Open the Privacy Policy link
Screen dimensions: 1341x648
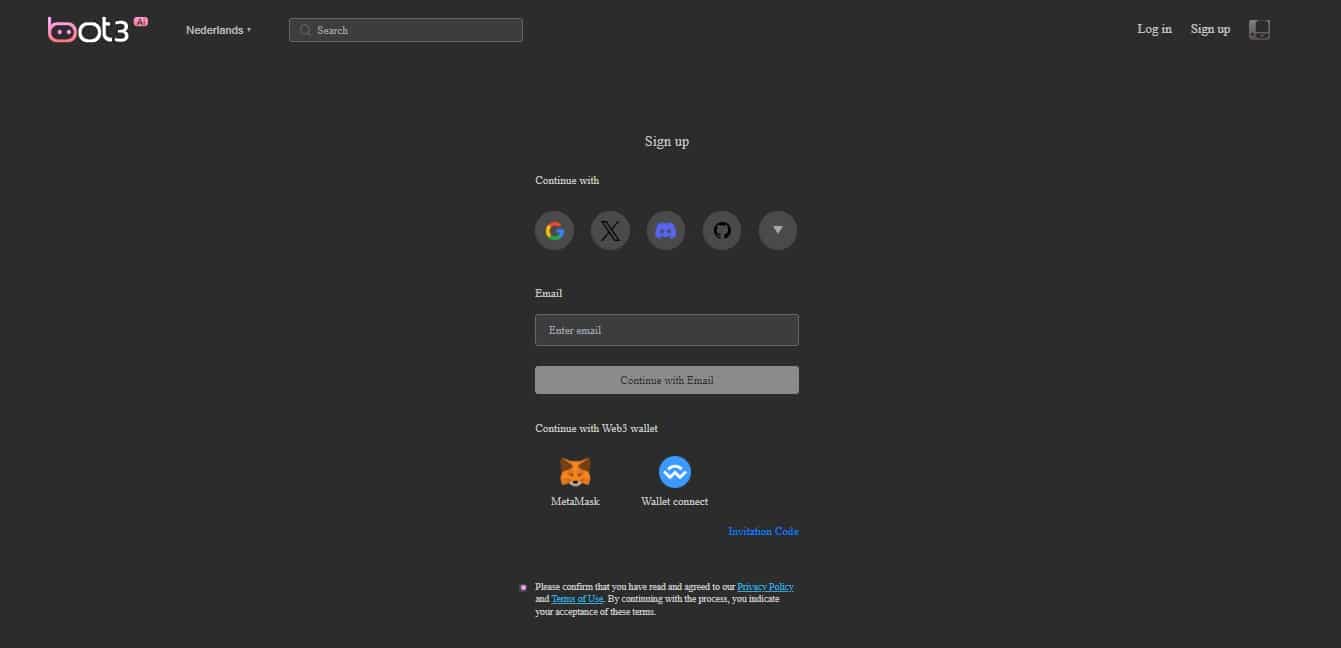coord(765,587)
